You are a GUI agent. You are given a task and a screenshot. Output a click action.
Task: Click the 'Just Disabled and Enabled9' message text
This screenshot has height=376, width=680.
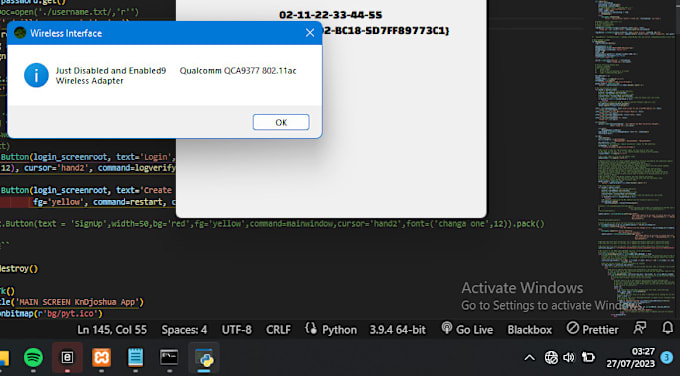point(111,71)
